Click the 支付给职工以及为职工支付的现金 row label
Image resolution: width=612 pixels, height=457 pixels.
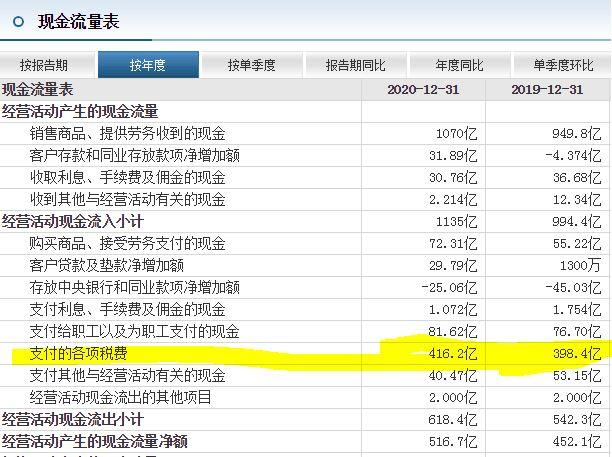[134, 332]
